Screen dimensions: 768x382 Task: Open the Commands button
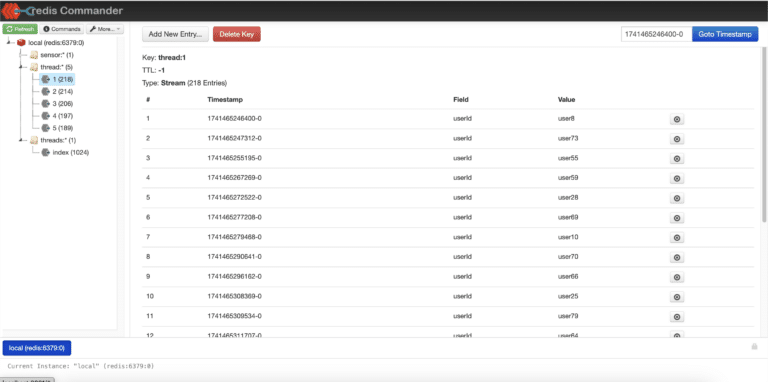(62, 29)
